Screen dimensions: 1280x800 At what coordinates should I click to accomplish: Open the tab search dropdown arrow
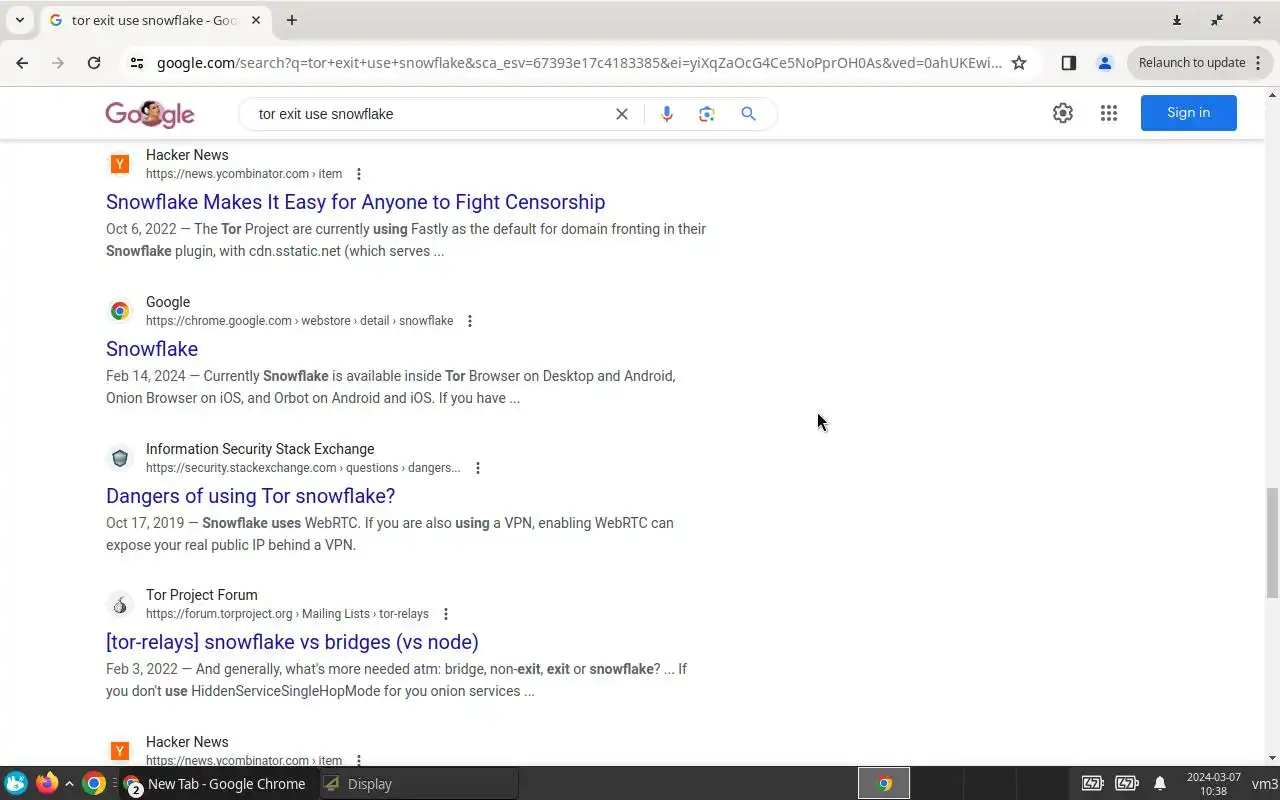pos(19,20)
